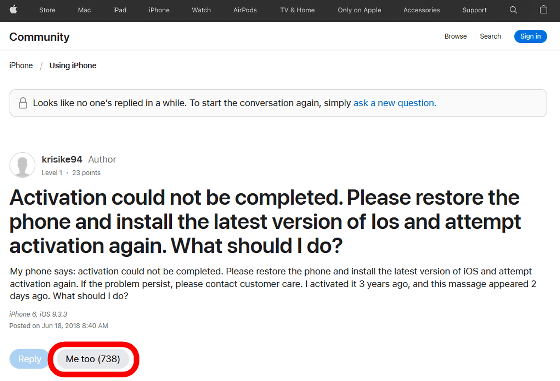Click the lock icon in the notice

(23, 103)
